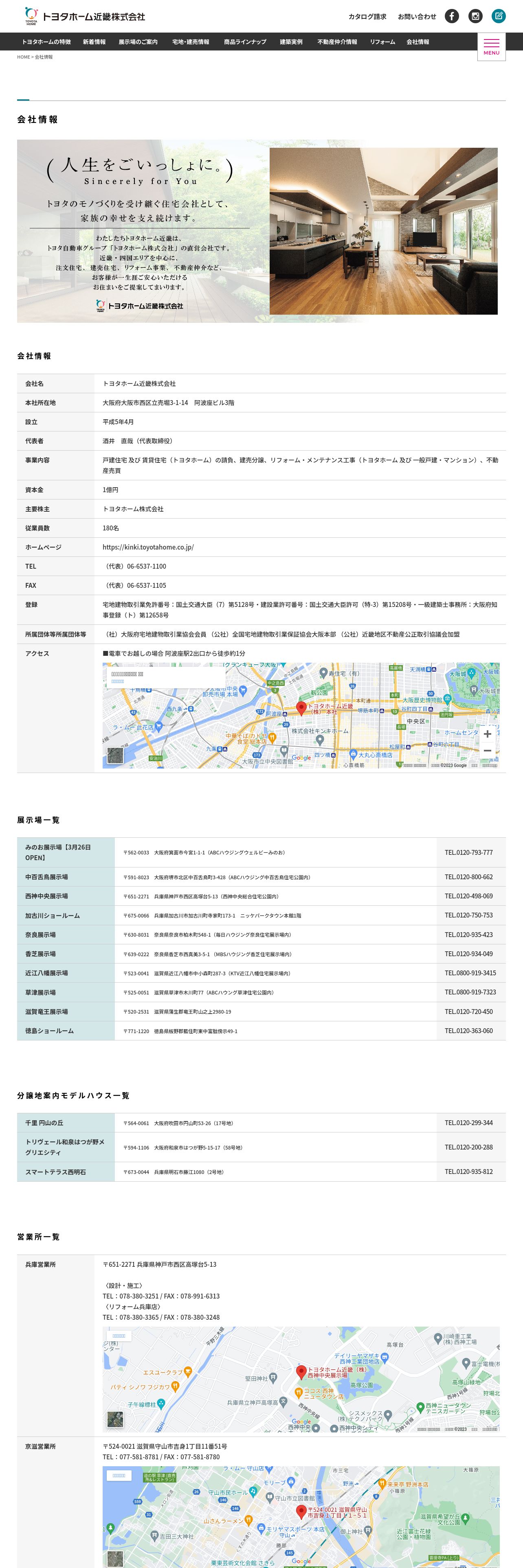Click 中百舌鳥展示場 row label
The width and height of the screenshot is (523, 1568).
[x=46, y=877]
